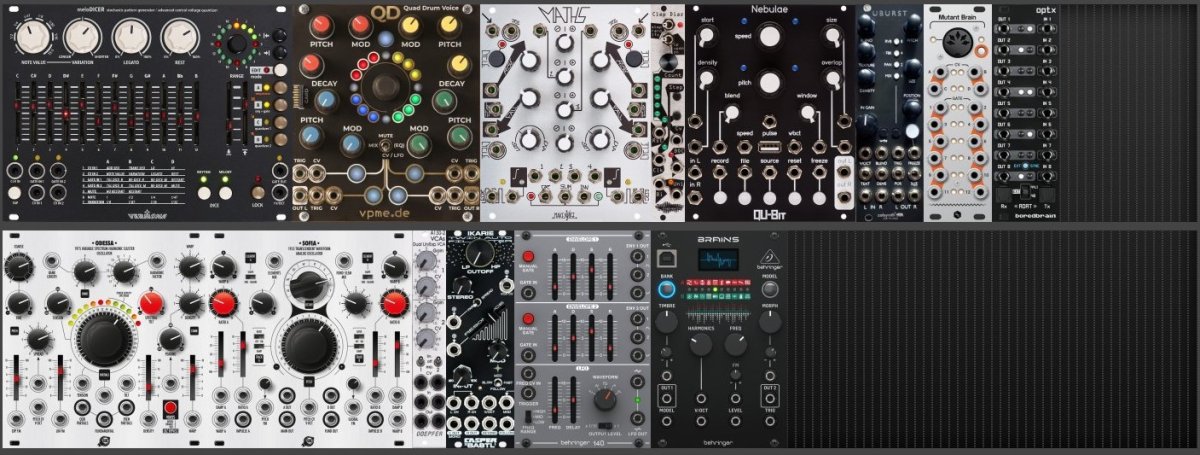Viewport: 1200px width, 455px height.
Task: Click the red Odessa knob
Action: [x=151, y=305]
